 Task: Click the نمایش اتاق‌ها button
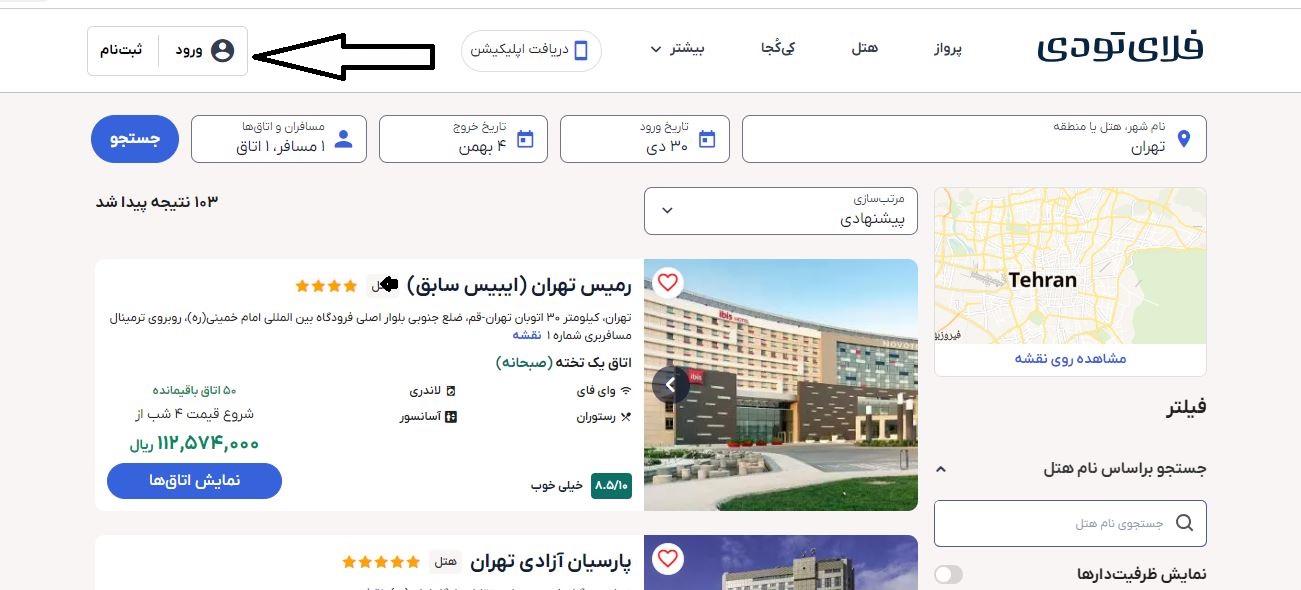(194, 481)
